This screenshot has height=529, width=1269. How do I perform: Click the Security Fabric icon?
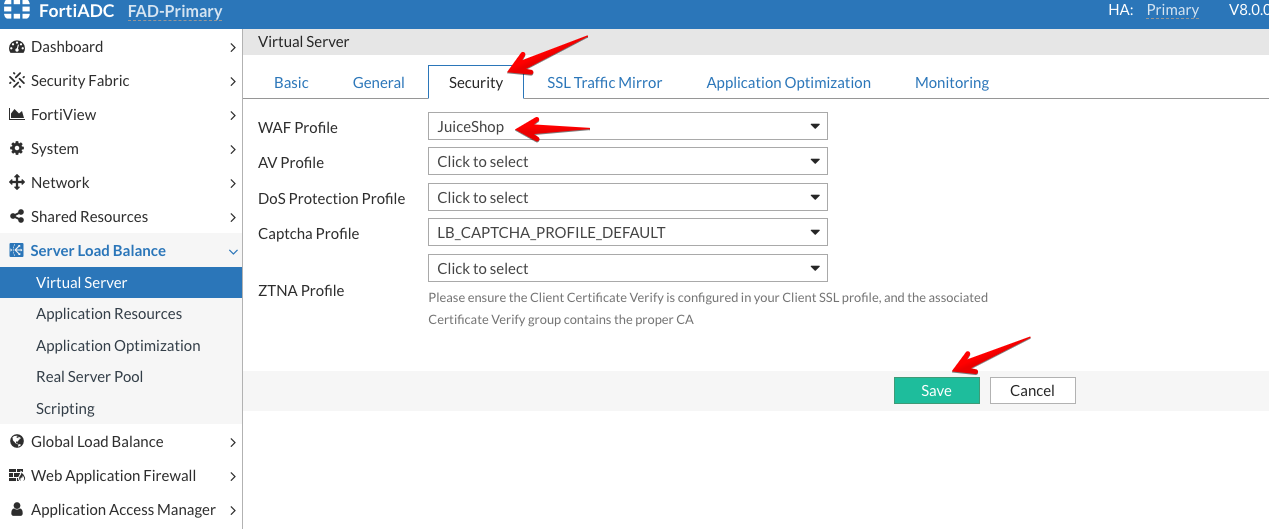(16, 81)
